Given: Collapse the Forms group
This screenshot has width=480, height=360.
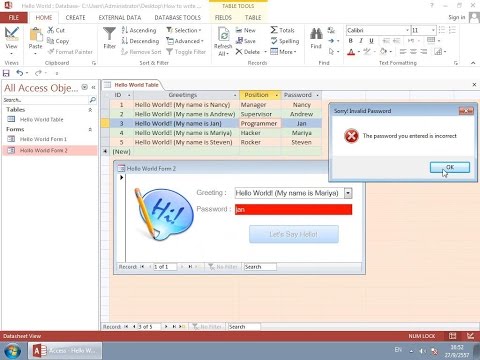Looking at the screenshot, I should [x=90, y=129].
